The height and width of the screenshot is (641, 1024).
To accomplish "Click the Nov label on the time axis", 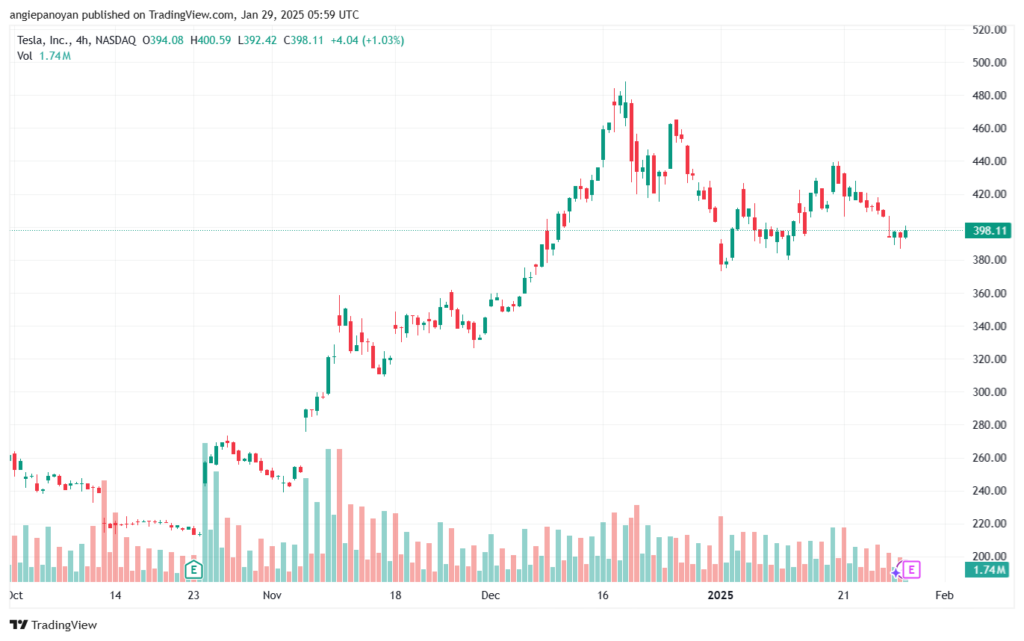I will (272, 595).
